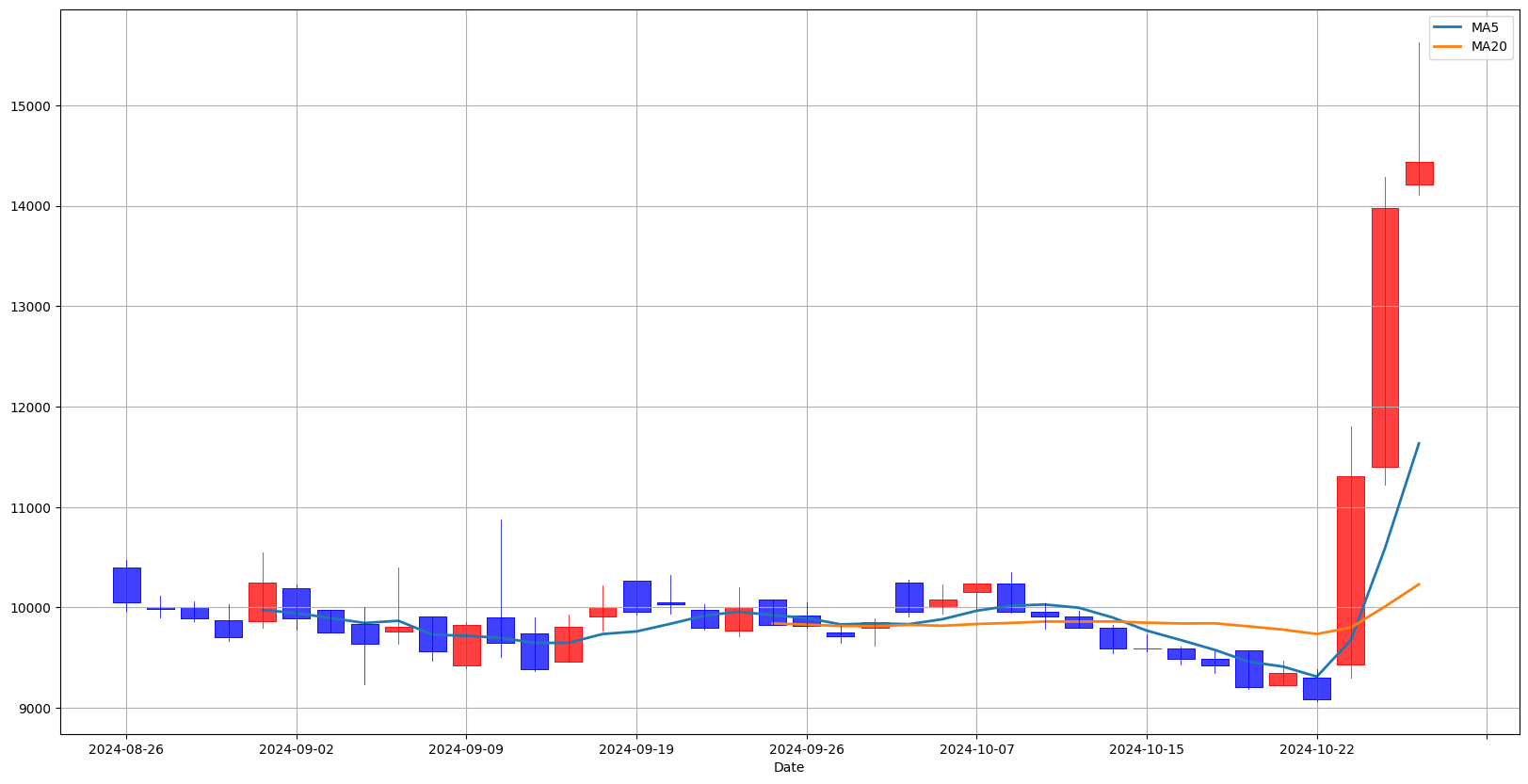Click the 12000 y-axis label

(34, 408)
